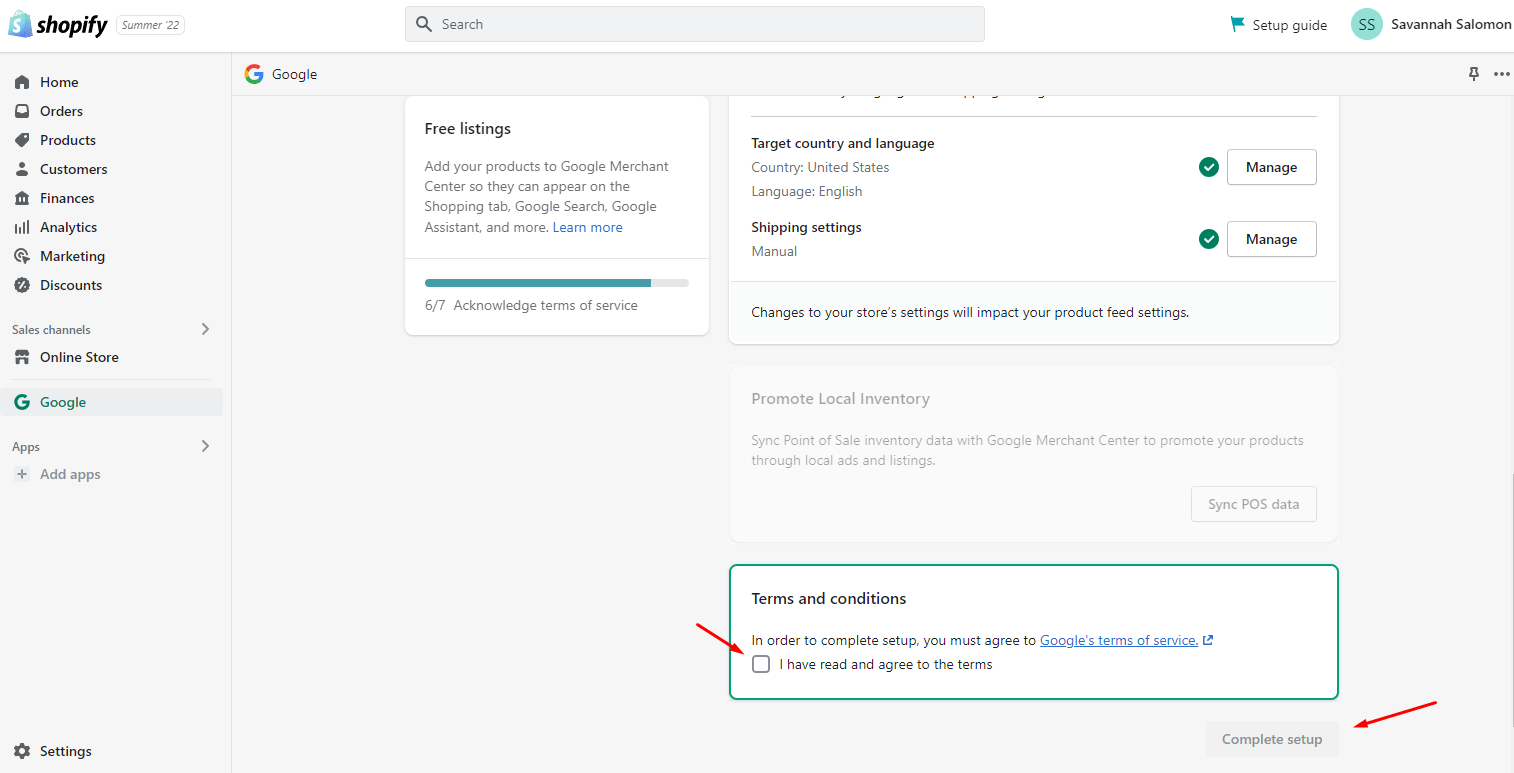
Task: Open Finances in the sidebar
Action: coord(67,198)
